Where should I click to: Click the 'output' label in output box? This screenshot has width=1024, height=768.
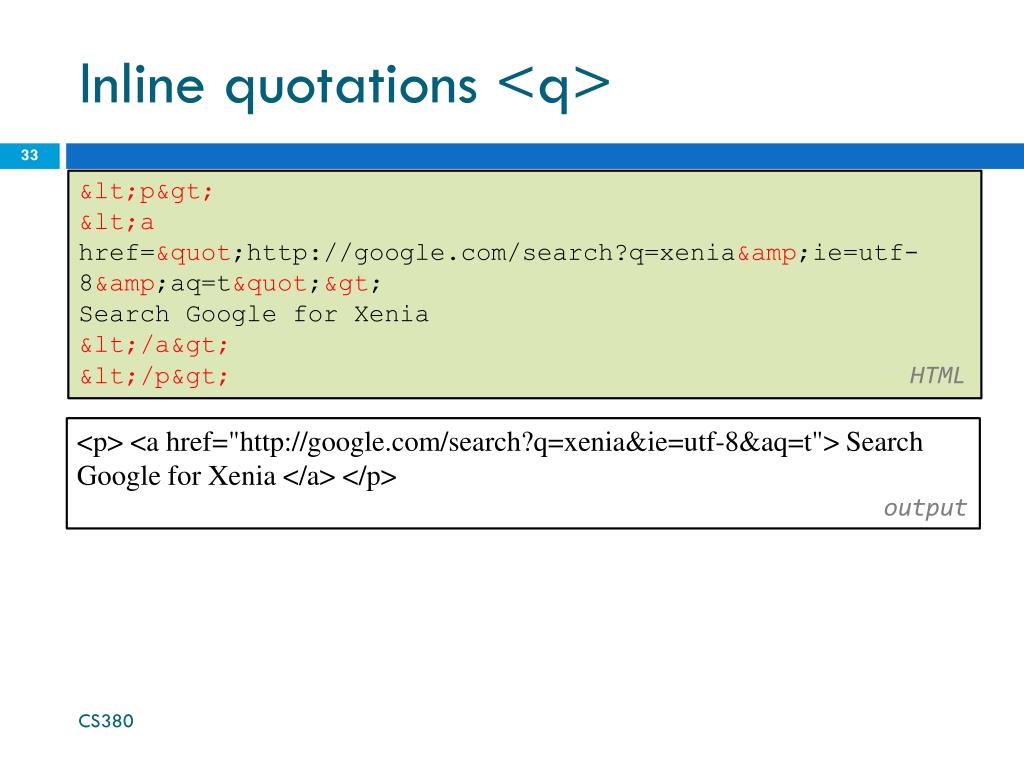[925, 508]
